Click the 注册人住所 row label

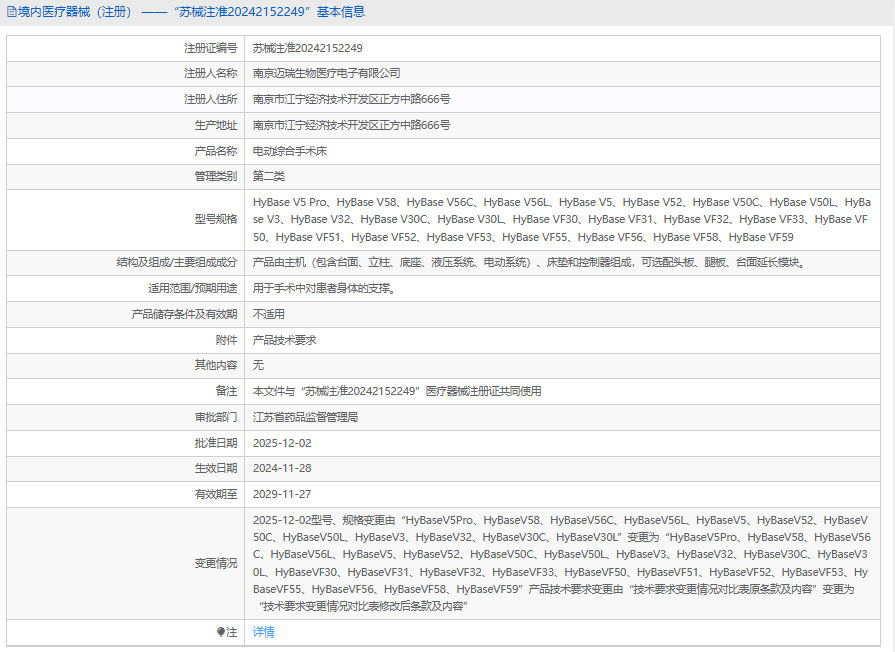(x=210, y=99)
